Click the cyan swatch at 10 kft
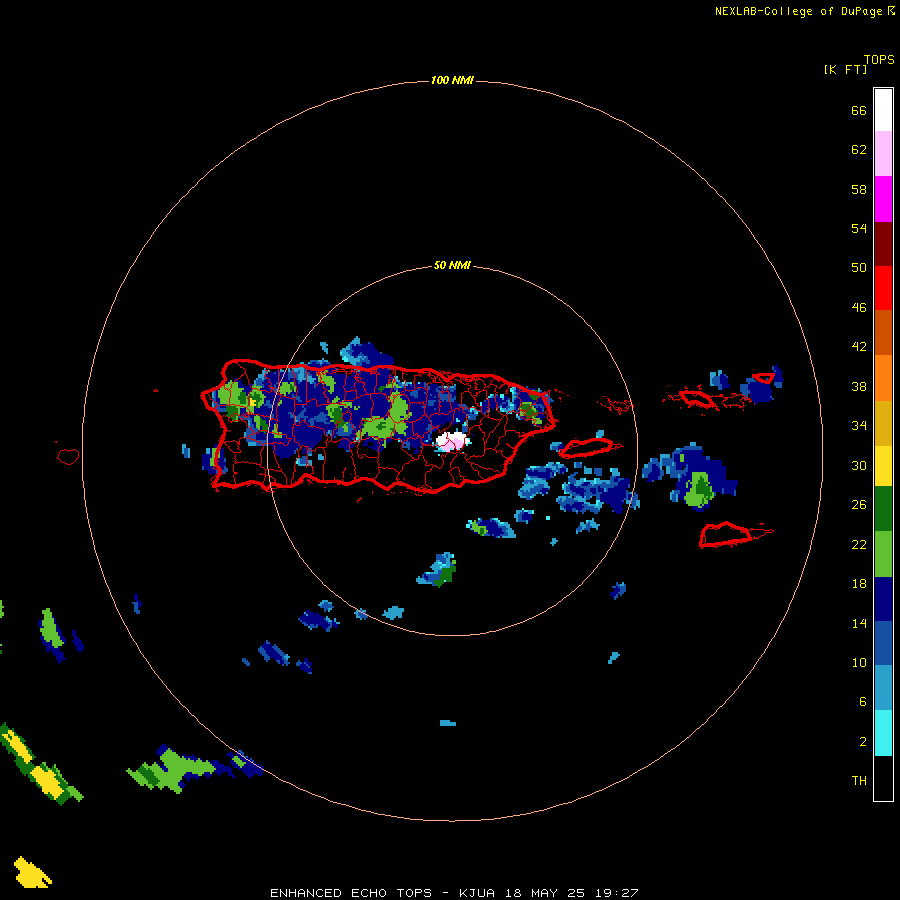Viewport: 900px width, 900px height. coord(883,733)
